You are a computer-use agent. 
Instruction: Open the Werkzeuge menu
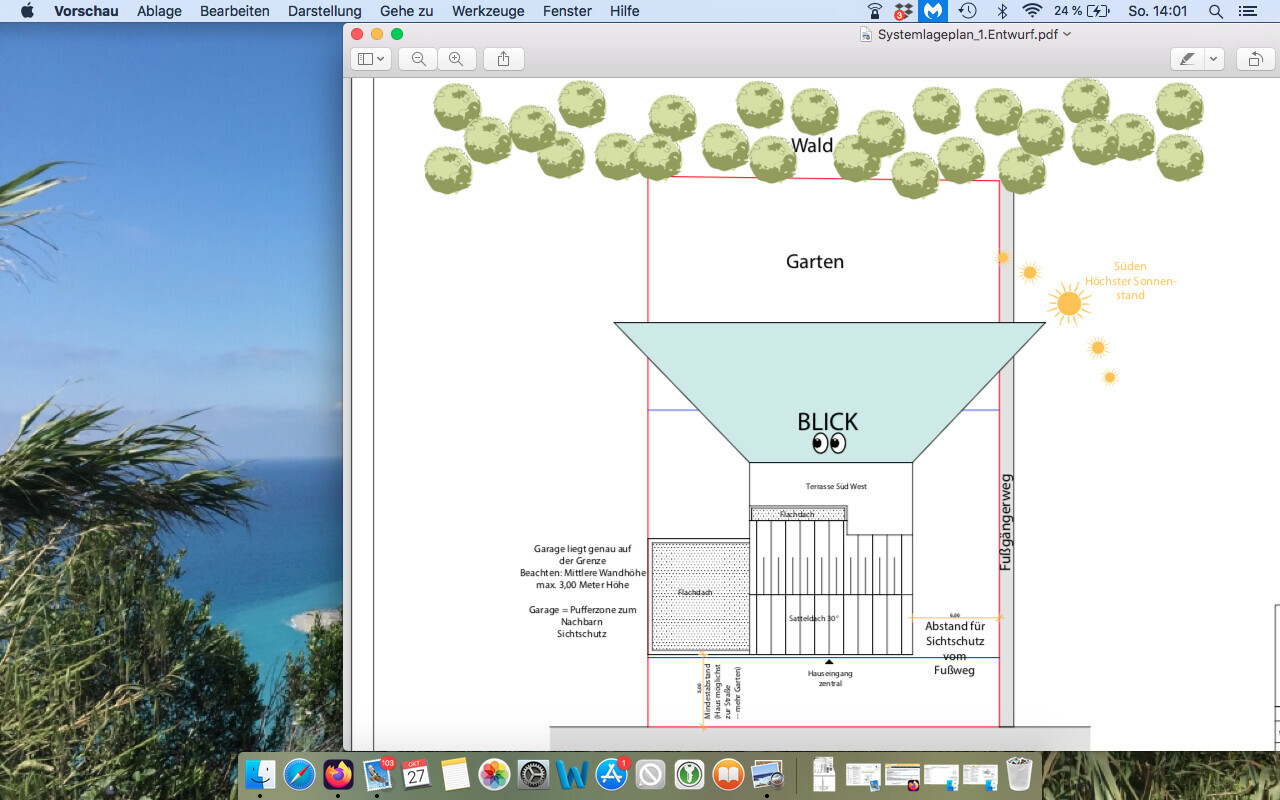coord(487,11)
